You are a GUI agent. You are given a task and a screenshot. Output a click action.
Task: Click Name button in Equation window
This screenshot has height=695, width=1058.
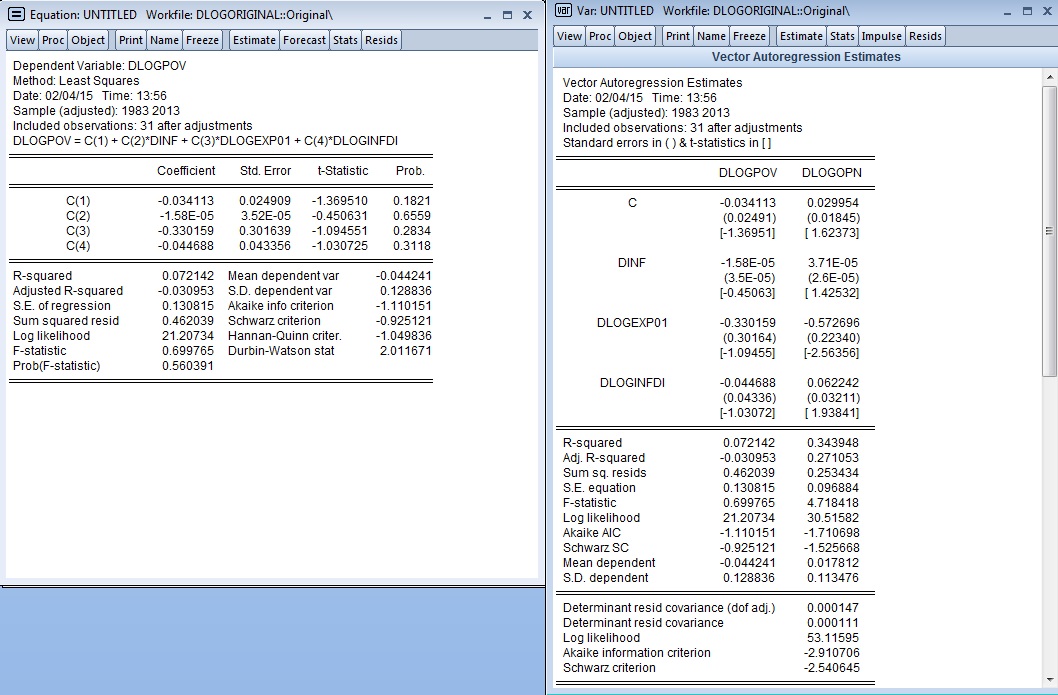[165, 40]
